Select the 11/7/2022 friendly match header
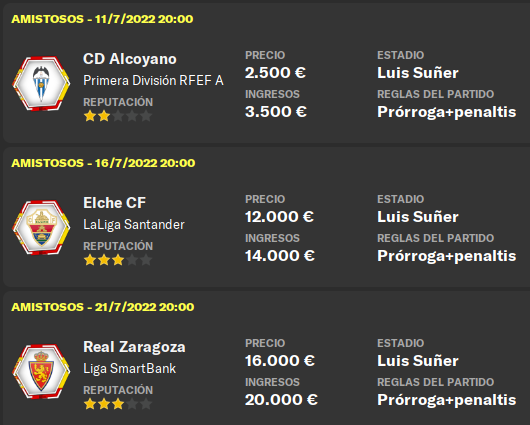Image resolution: width=530 pixels, height=425 pixels. 102,19
